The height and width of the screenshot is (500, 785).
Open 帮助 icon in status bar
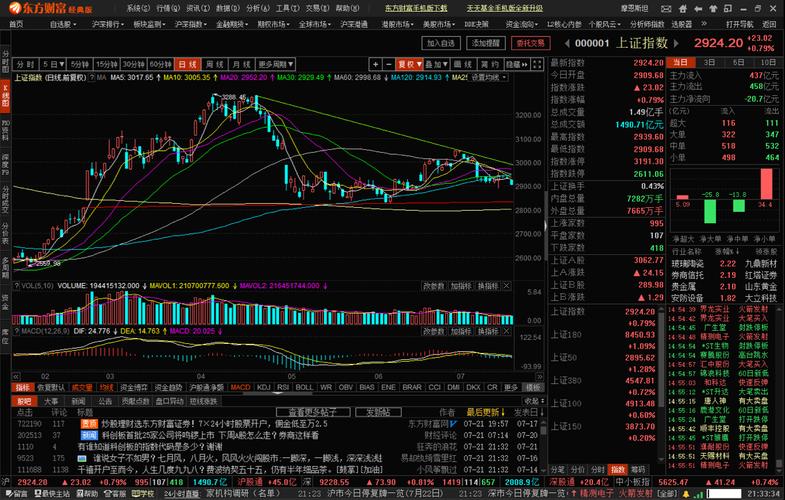pos(87,494)
